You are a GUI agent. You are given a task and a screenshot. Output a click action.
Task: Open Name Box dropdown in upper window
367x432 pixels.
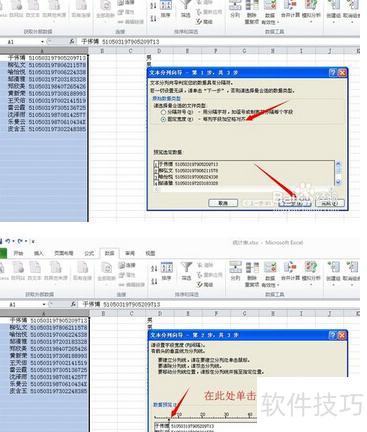pyautogui.click(x=43, y=42)
